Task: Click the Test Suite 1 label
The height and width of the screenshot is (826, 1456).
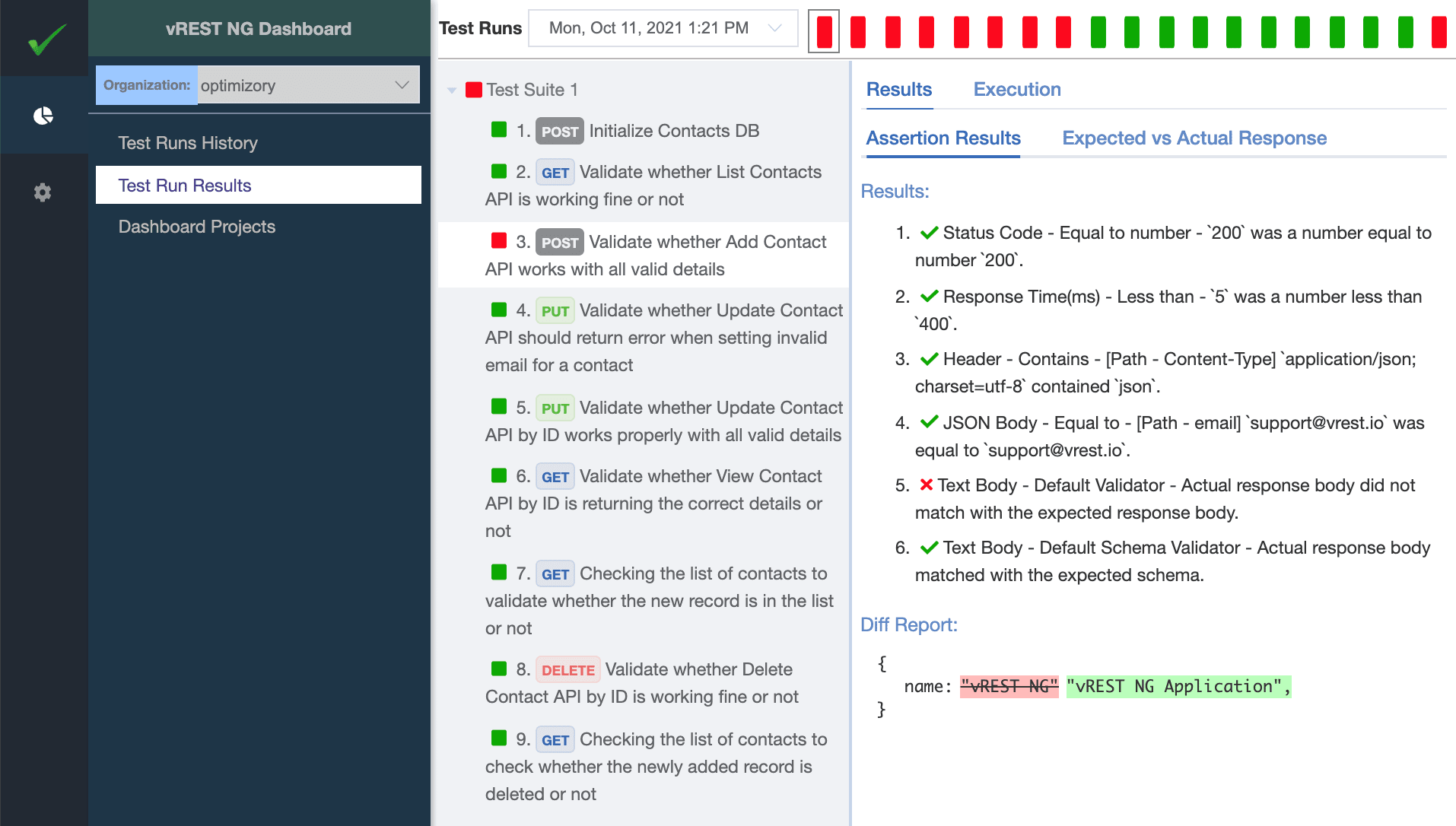Action: tap(532, 90)
